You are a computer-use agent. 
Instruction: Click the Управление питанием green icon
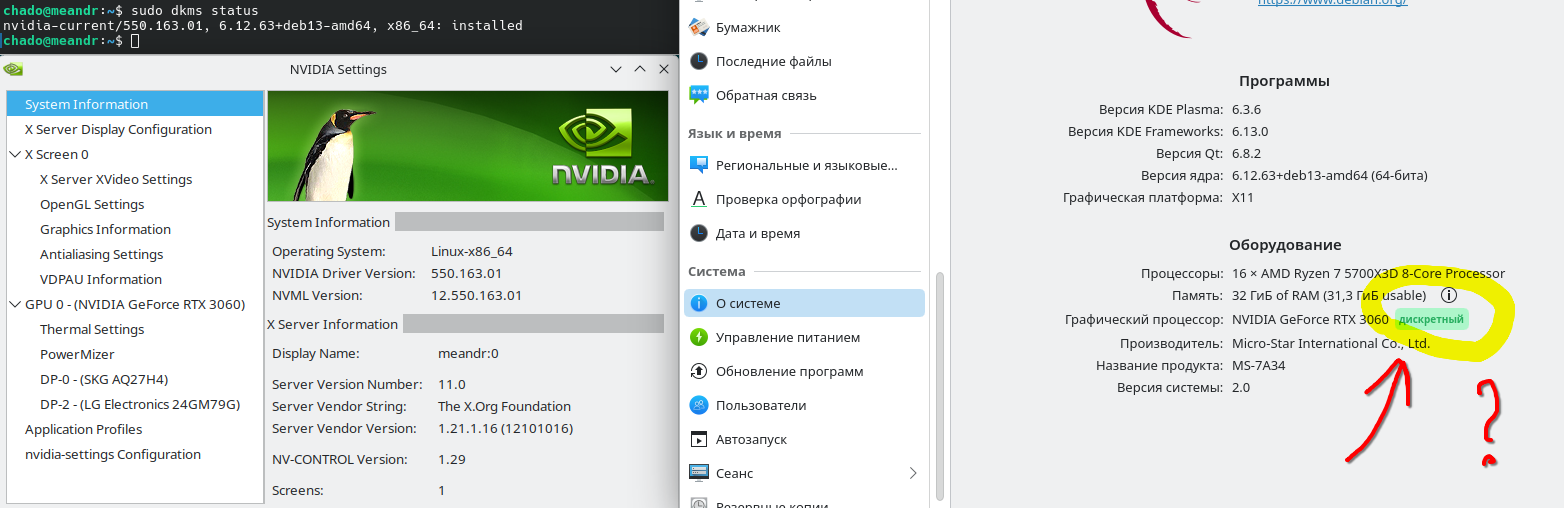point(699,337)
